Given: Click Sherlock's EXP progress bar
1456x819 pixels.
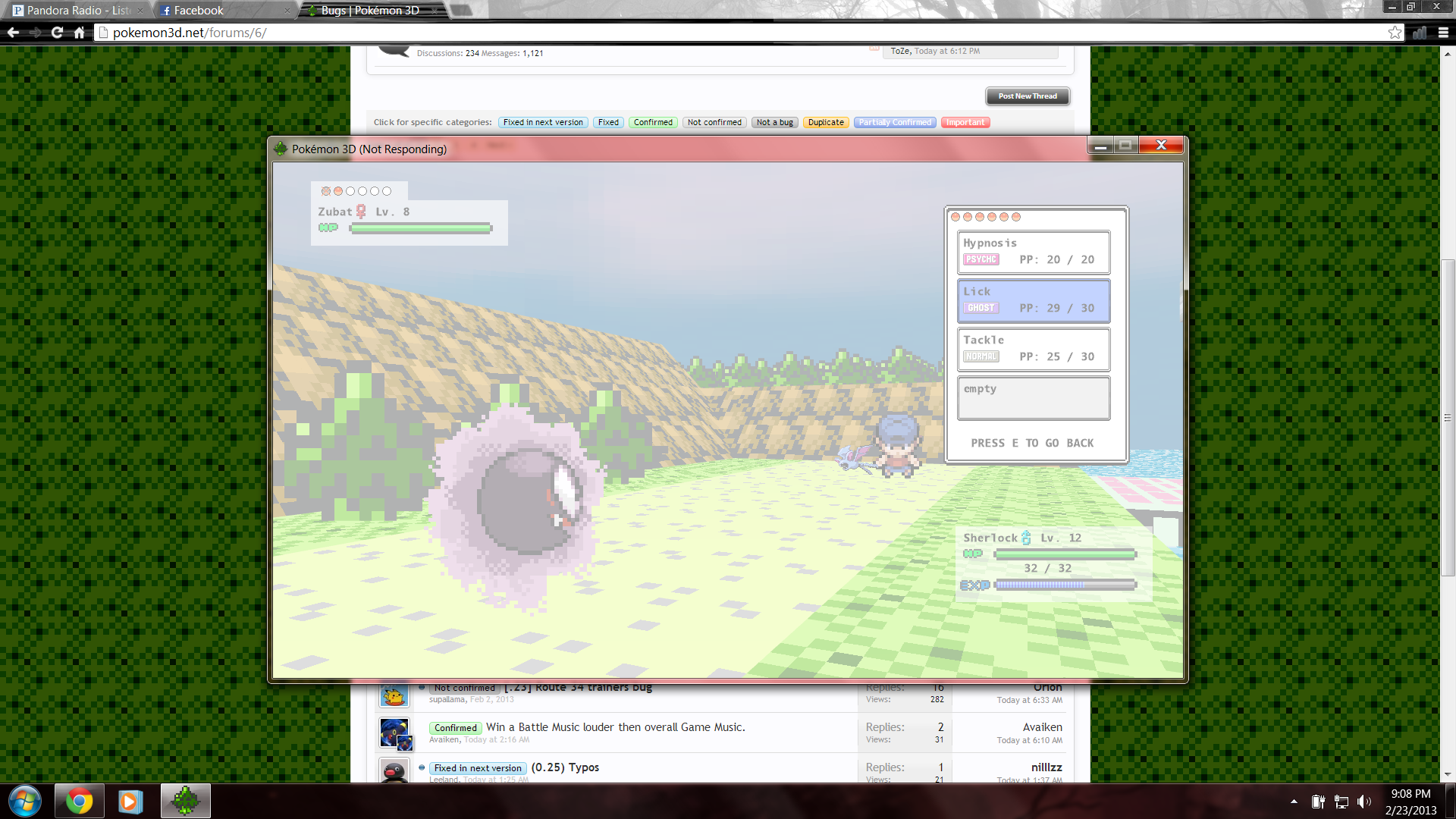Looking at the screenshot, I should pos(1065,585).
